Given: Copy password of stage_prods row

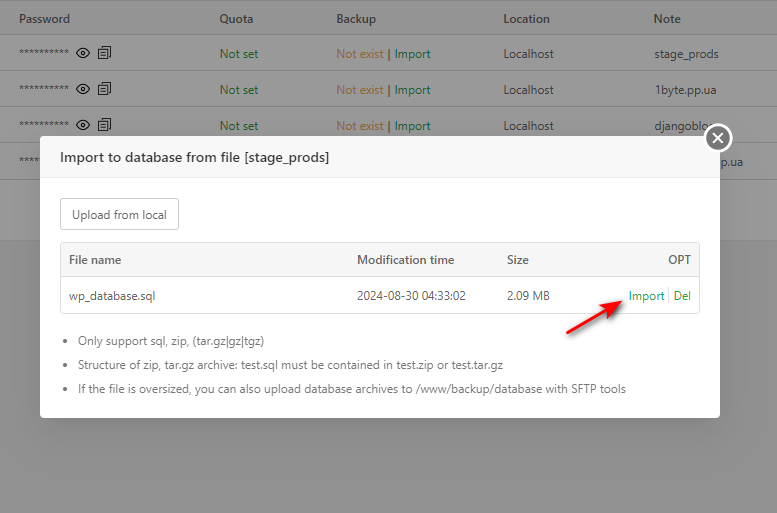Looking at the screenshot, I should 105,54.
